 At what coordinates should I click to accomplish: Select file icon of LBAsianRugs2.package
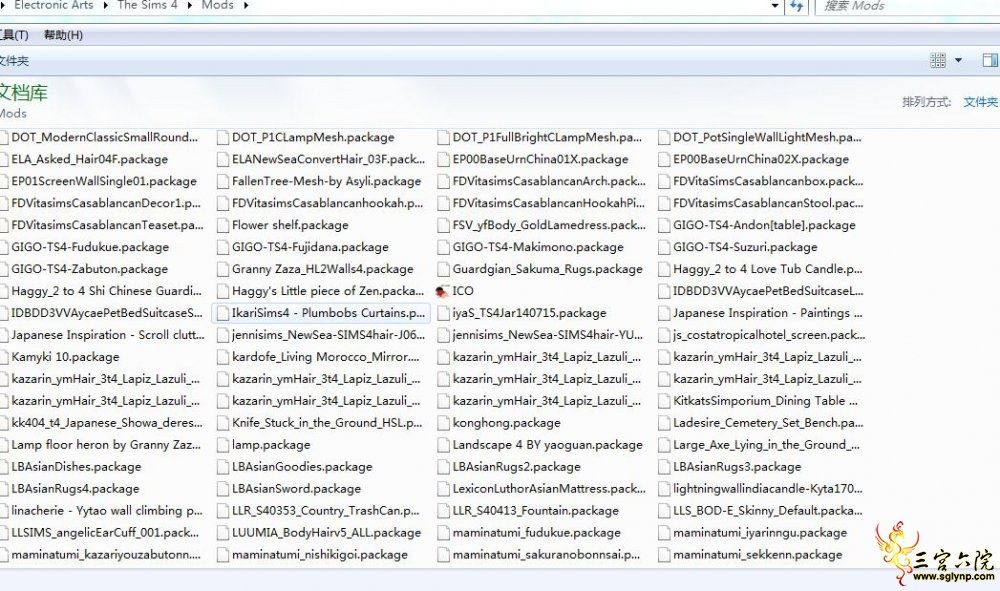[x=443, y=467]
